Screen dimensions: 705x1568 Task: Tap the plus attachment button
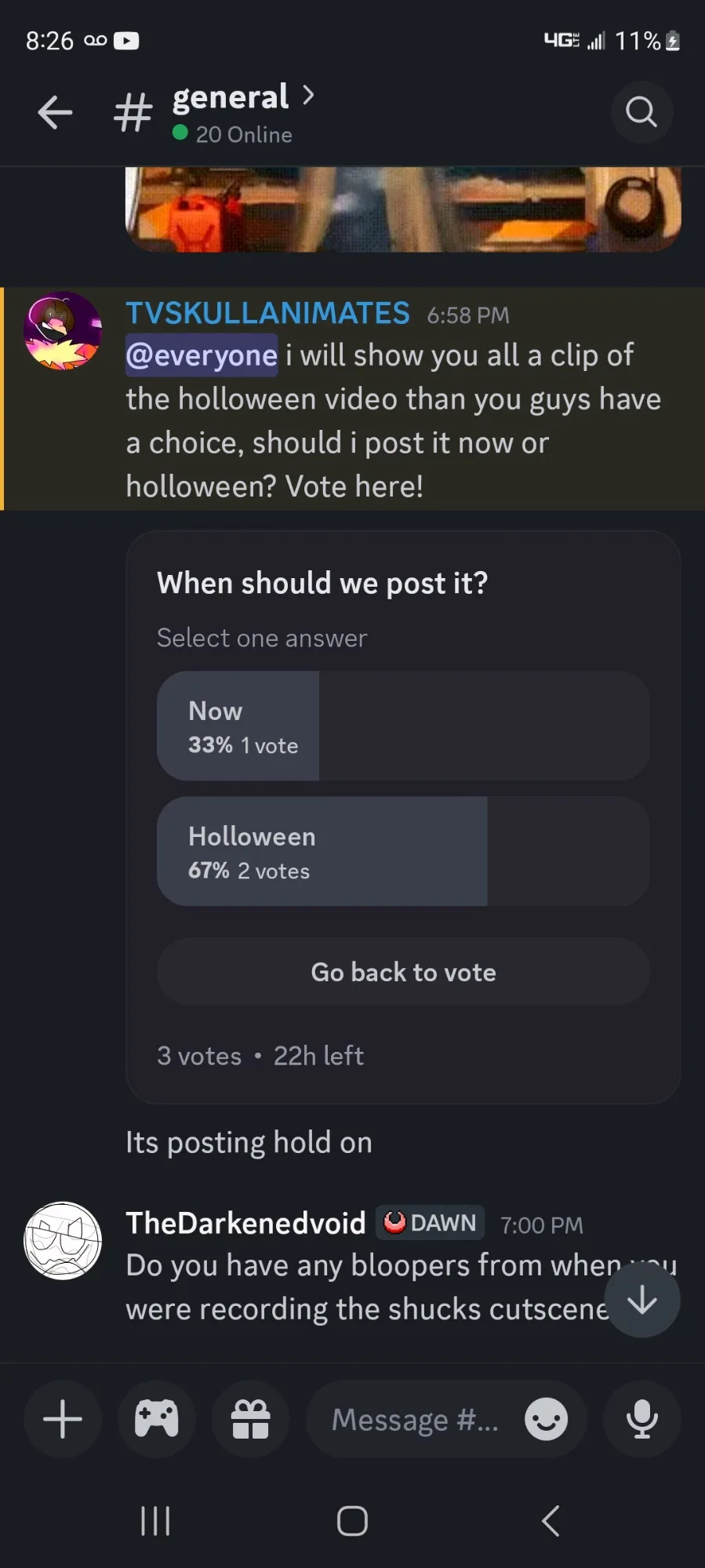(x=63, y=1420)
